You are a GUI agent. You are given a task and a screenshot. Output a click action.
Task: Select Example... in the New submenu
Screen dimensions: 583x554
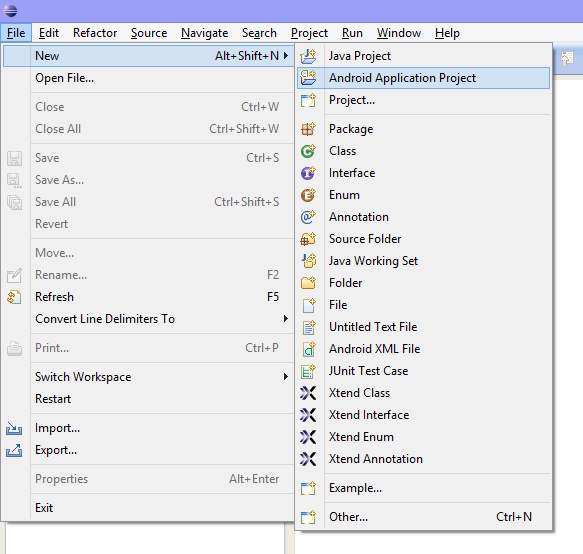[423, 488]
